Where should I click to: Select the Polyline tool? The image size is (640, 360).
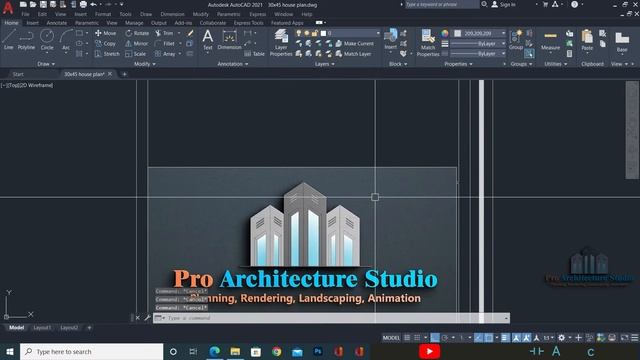click(26, 39)
